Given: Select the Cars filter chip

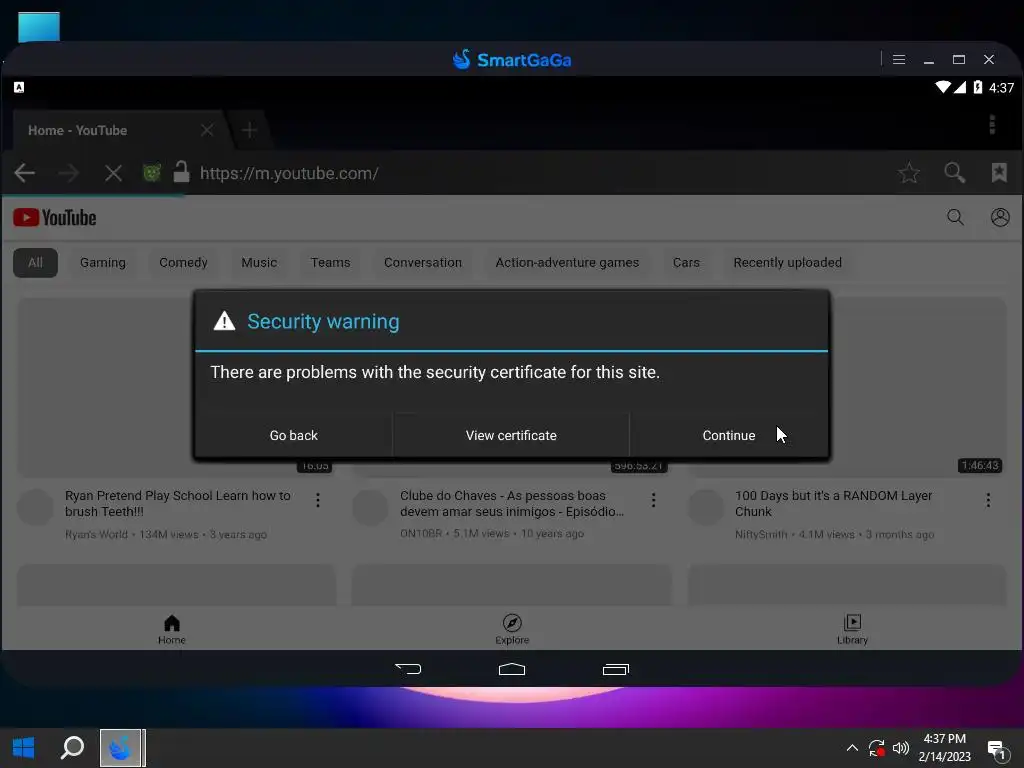Looking at the screenshot, I should pos(686,263).
